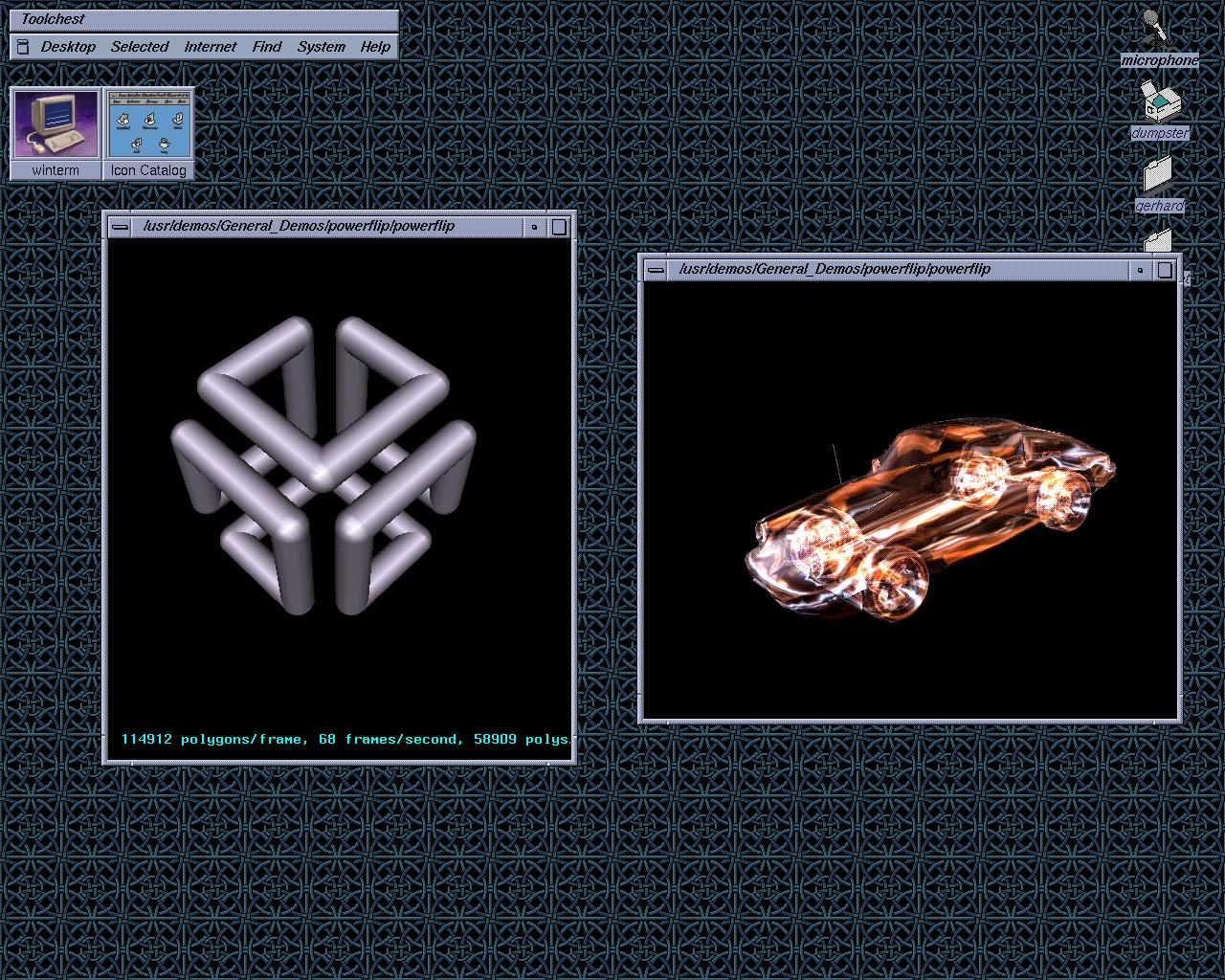Open window menu of the cube powerflip window
The width and height of the screenshot is (1225, 980).
120,227
